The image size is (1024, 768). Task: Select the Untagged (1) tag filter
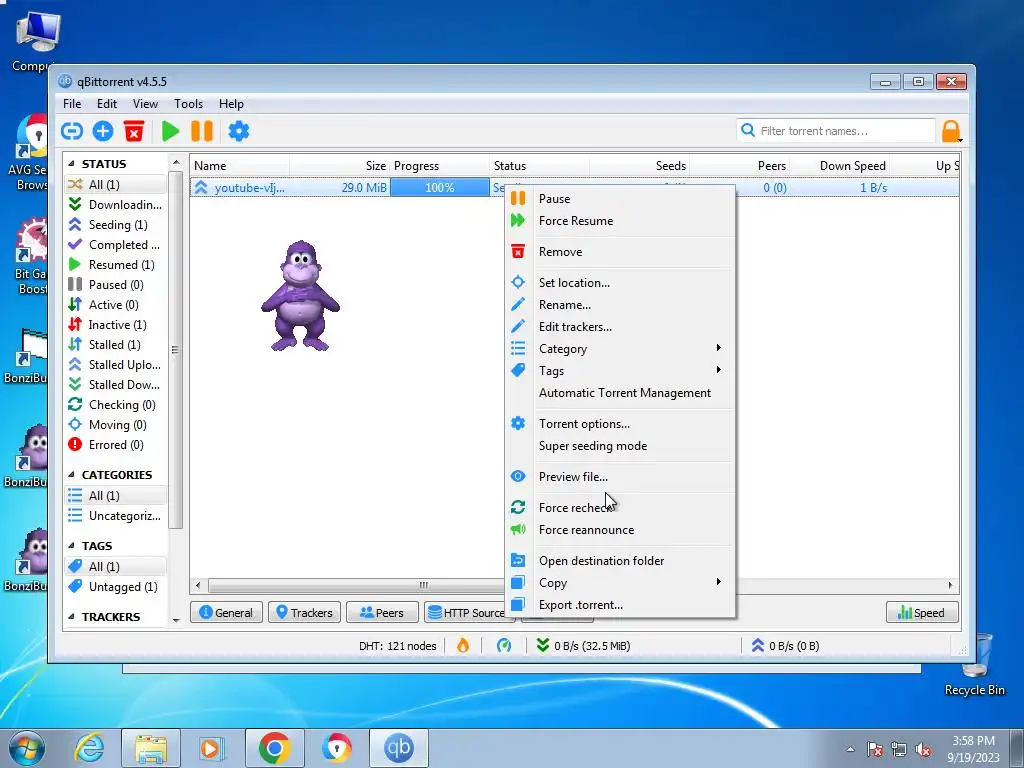coord(116,586)
